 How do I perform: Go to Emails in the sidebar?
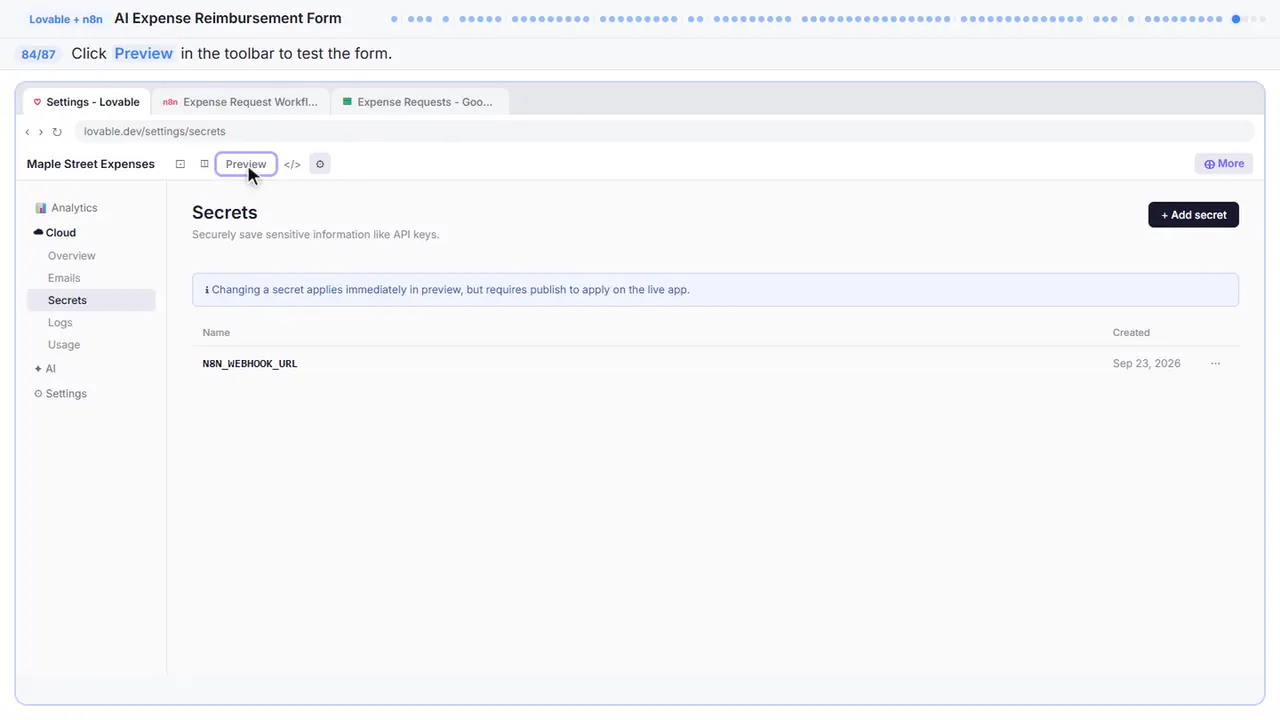tap(64, 278)
